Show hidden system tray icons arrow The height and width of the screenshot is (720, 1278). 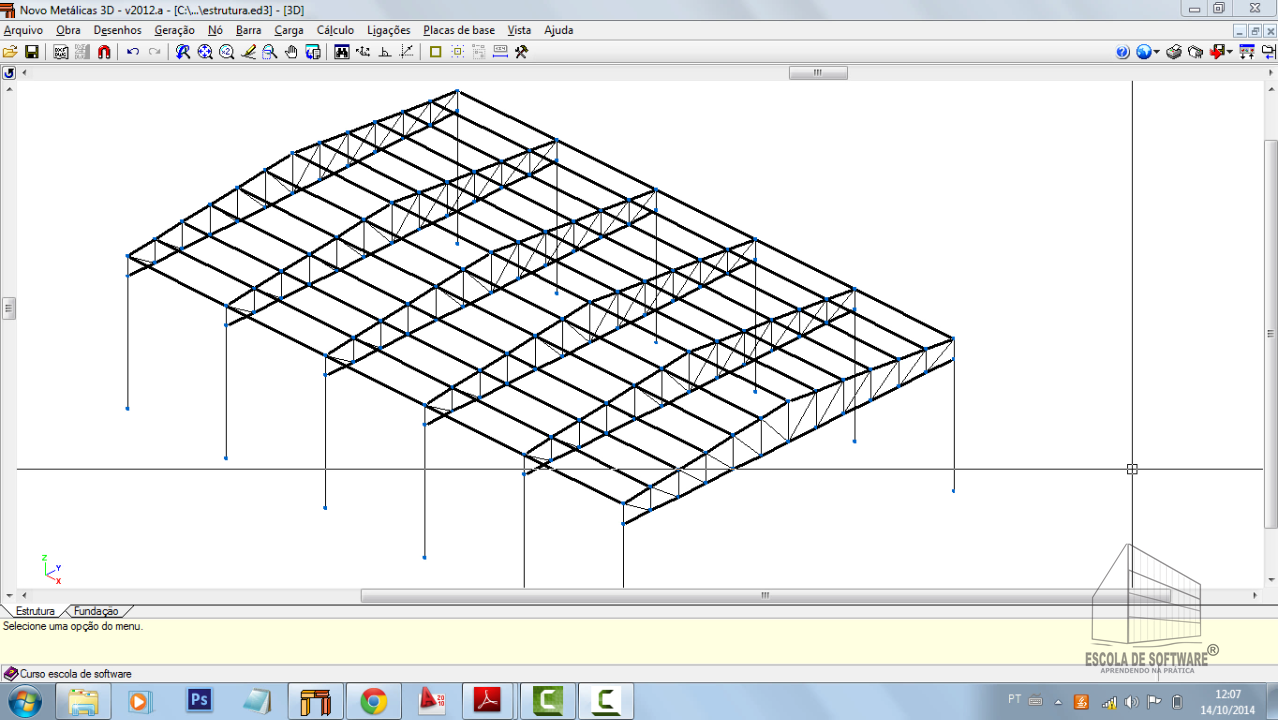click(x=1058, y=701)
